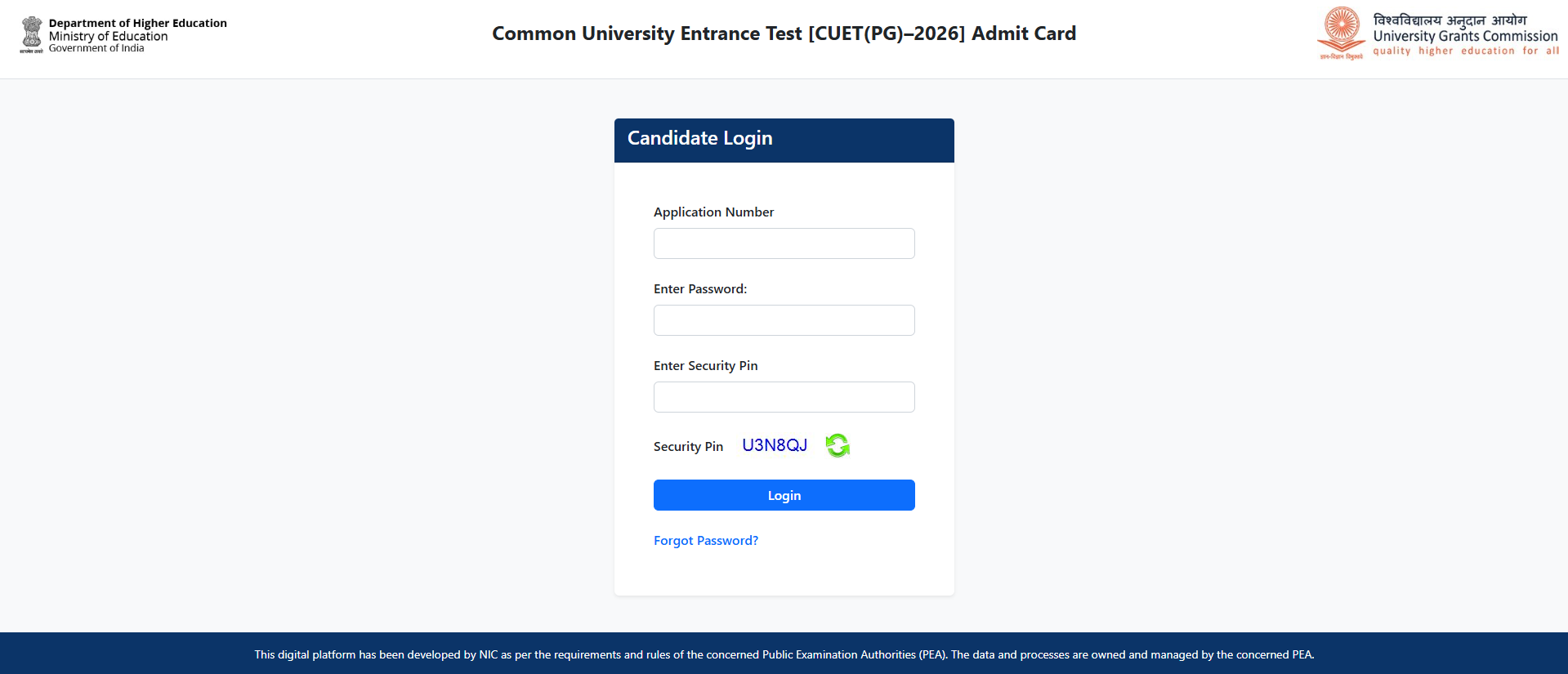This screenshot has height=674, width=1568.
Task: Click the Enter Password label
Action: click(700, 289)
